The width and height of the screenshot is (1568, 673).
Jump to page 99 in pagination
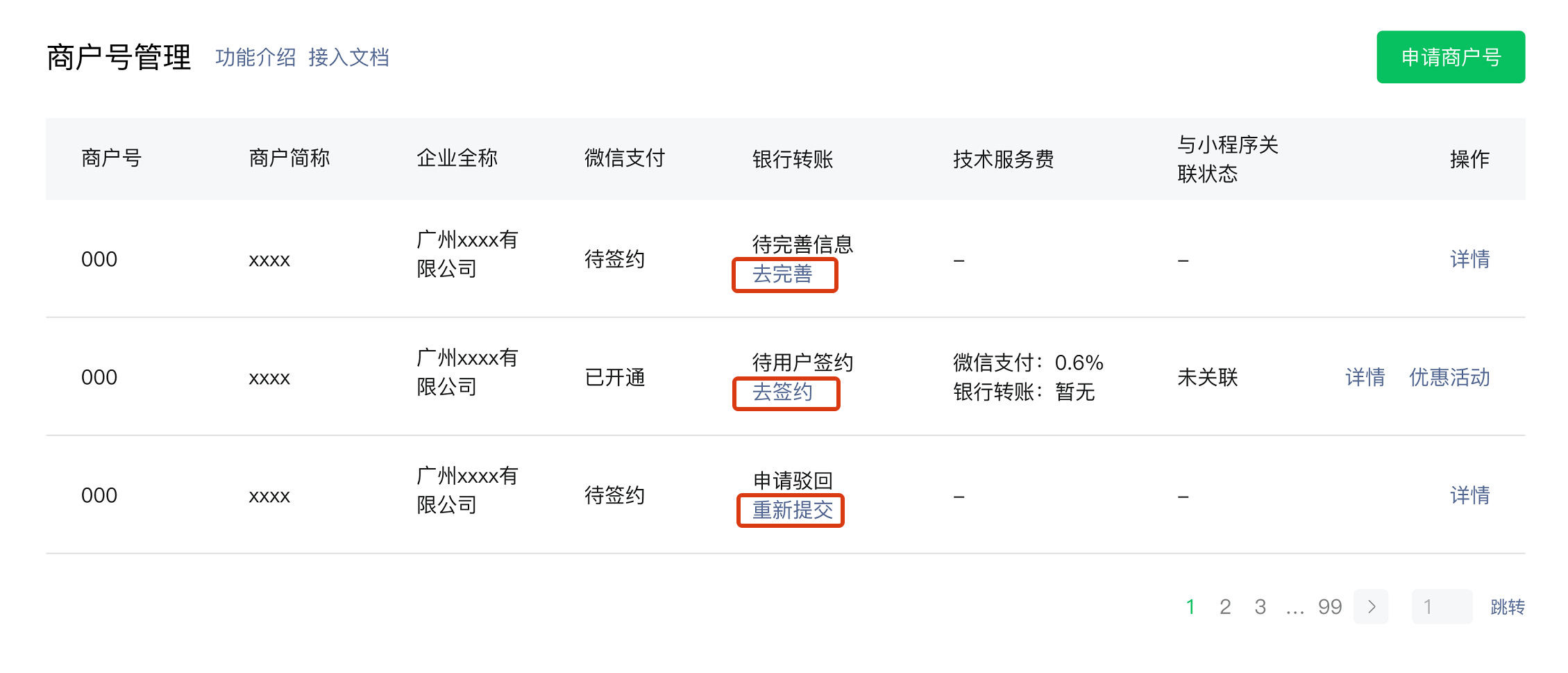[x=1329, y=607]
